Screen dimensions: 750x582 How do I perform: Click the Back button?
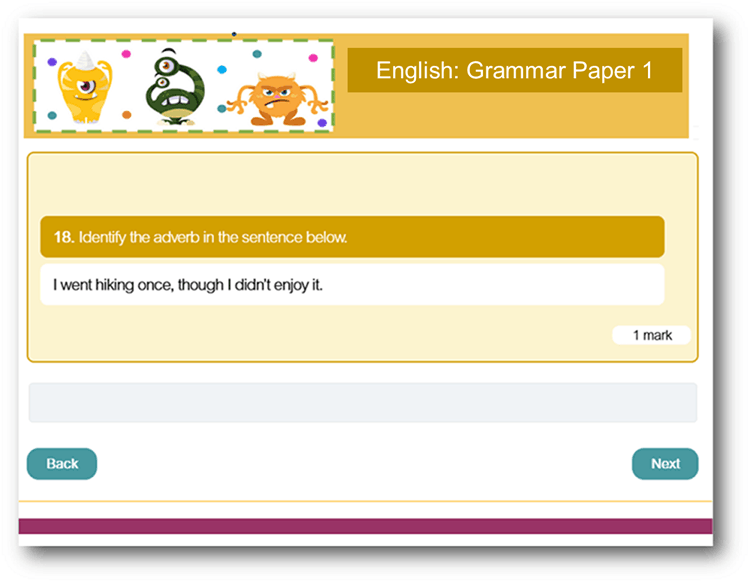click(62, 463)
